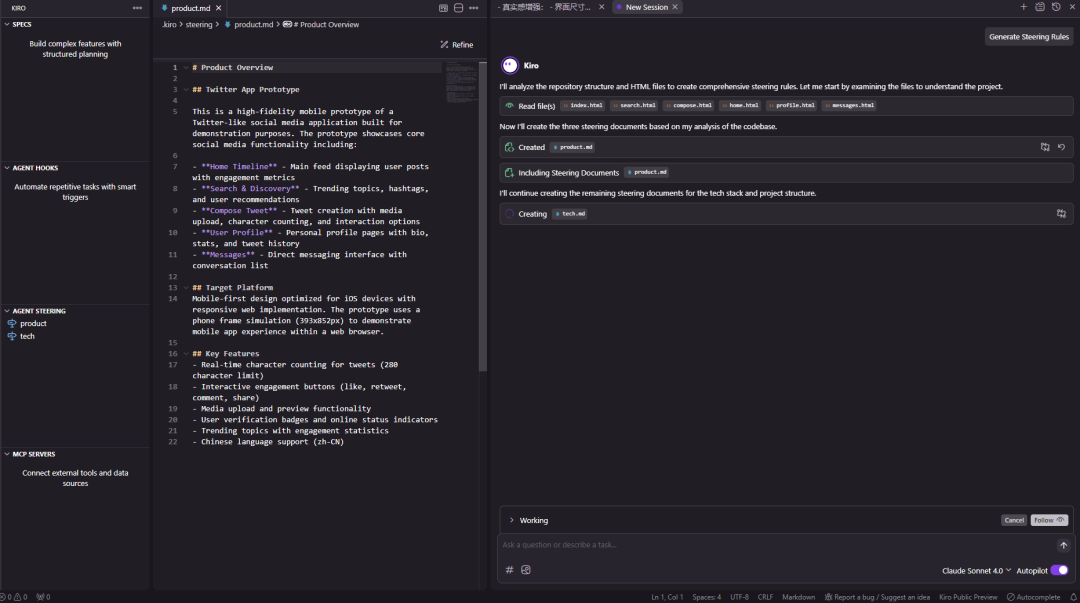This screenshot has width=1080, height=603.
Task: View changes icon on Created product.md row
Action: [x=1045, y=147]
